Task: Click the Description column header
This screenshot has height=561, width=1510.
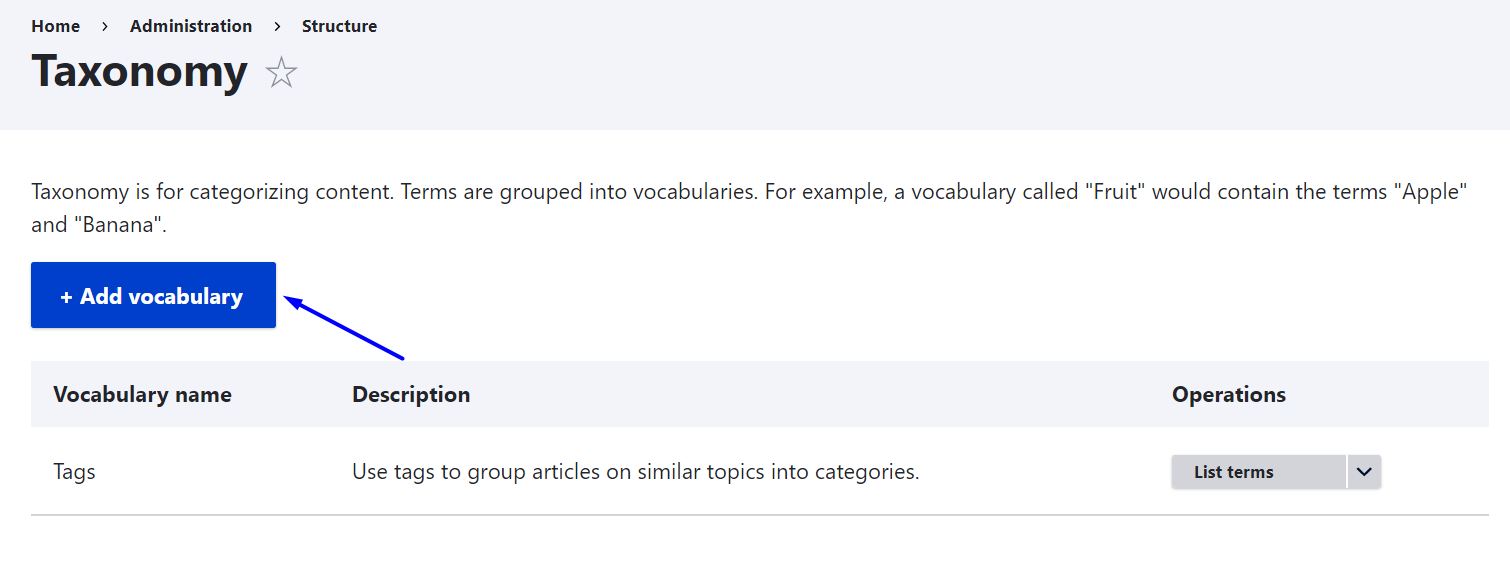Action: 411,394
